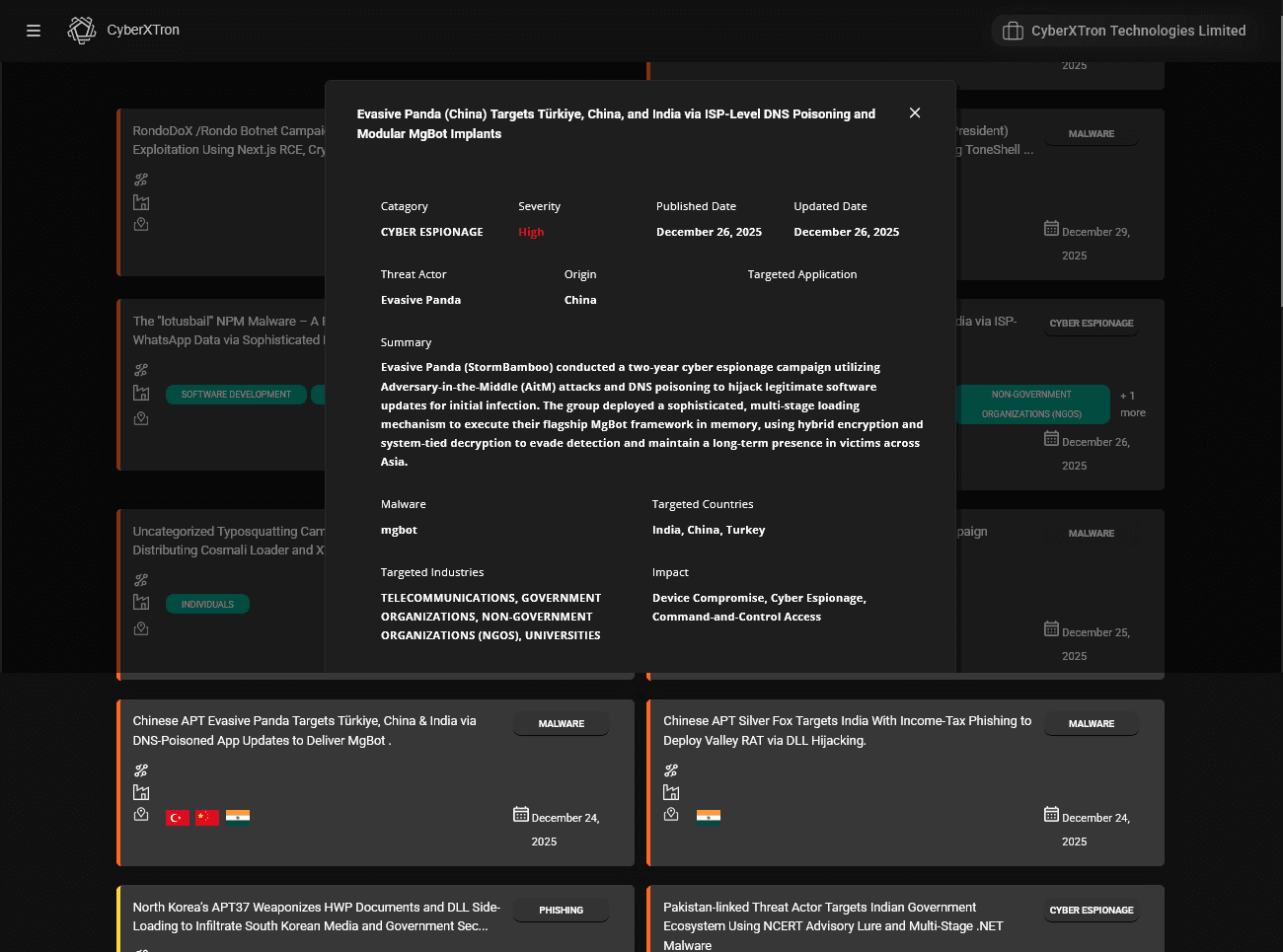Toggle the CYBER ESPIONAGE badge on the Pakistan-linked card
1283x952 pixels.
(1091, 910)
